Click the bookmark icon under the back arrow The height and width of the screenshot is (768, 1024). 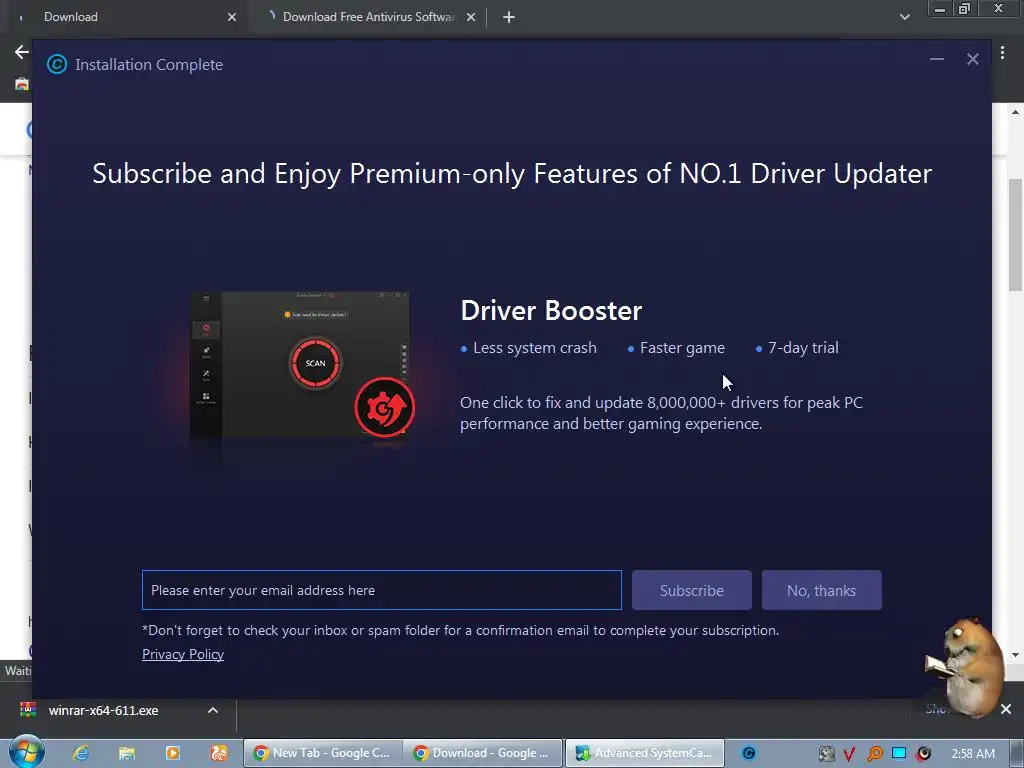[22, 84]
